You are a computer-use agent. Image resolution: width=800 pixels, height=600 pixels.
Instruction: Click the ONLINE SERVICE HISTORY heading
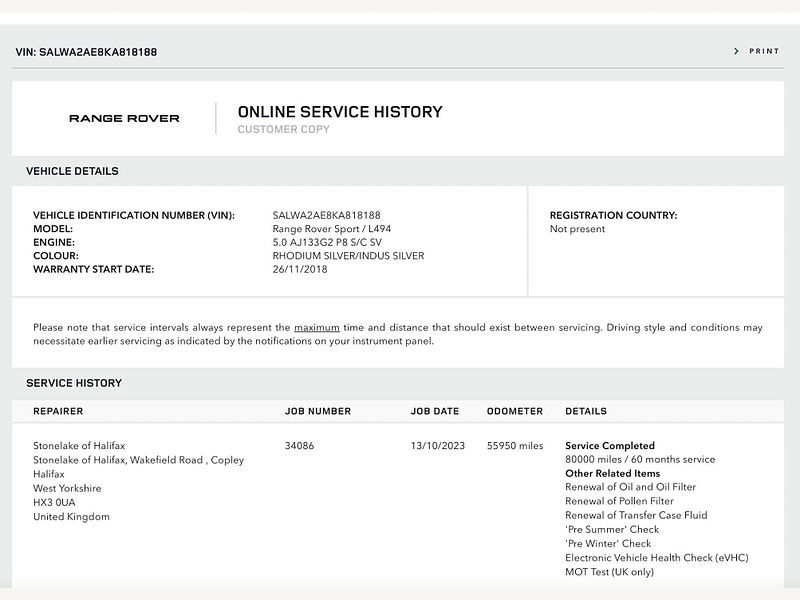pyautogui.click(x=340, y=112)
